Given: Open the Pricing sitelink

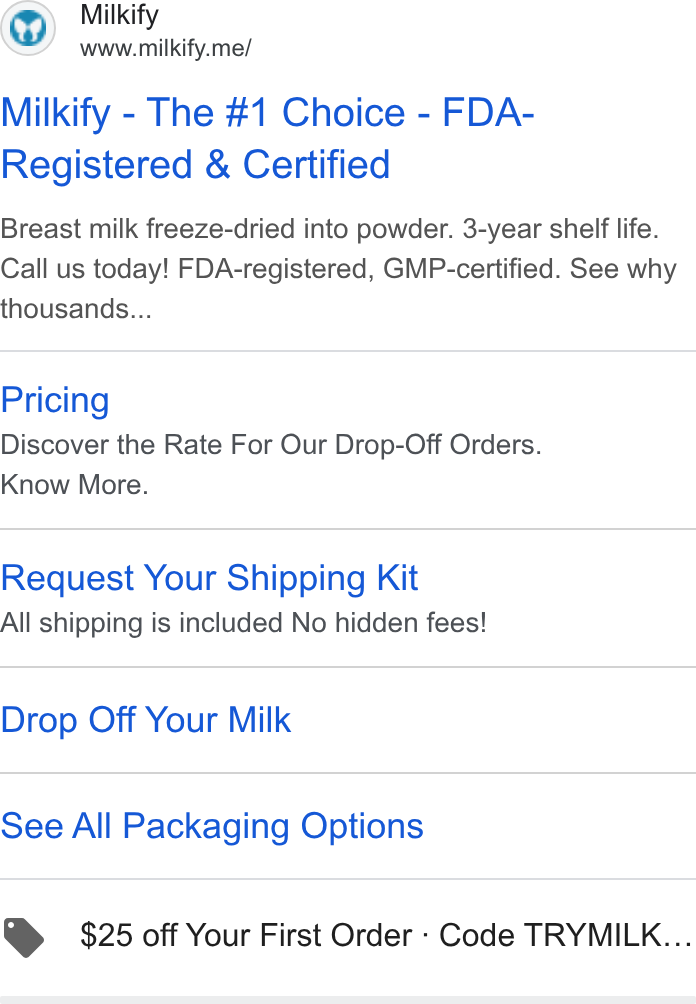Looking at the screenshot, I should (55, 400).
